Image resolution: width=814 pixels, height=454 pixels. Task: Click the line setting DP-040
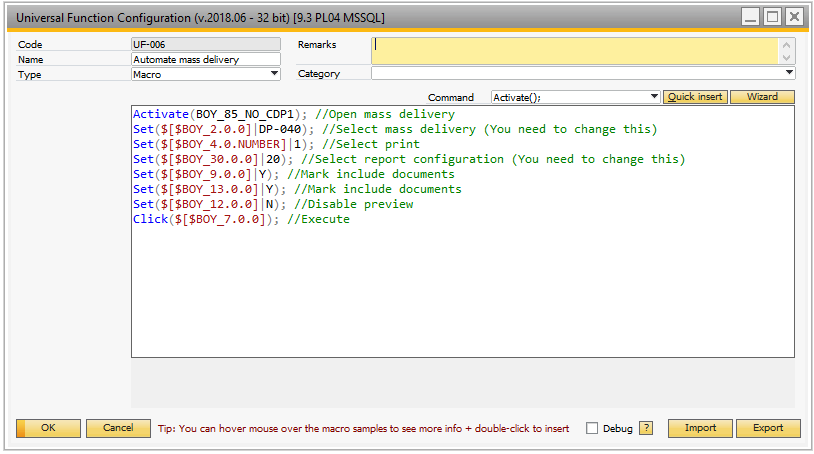pos(395,129)
